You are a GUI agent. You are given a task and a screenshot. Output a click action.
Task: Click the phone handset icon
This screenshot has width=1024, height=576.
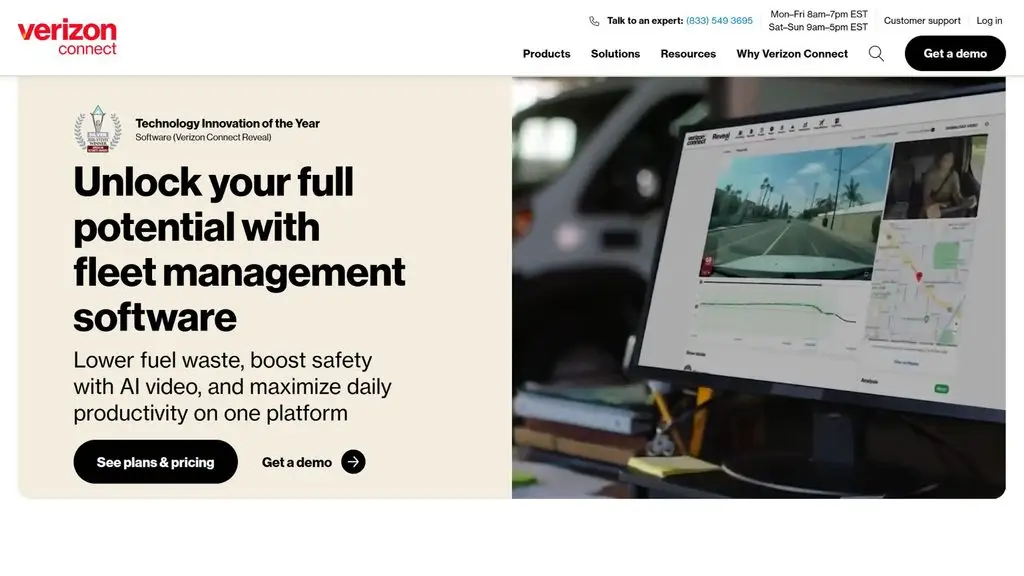point(594,21)
